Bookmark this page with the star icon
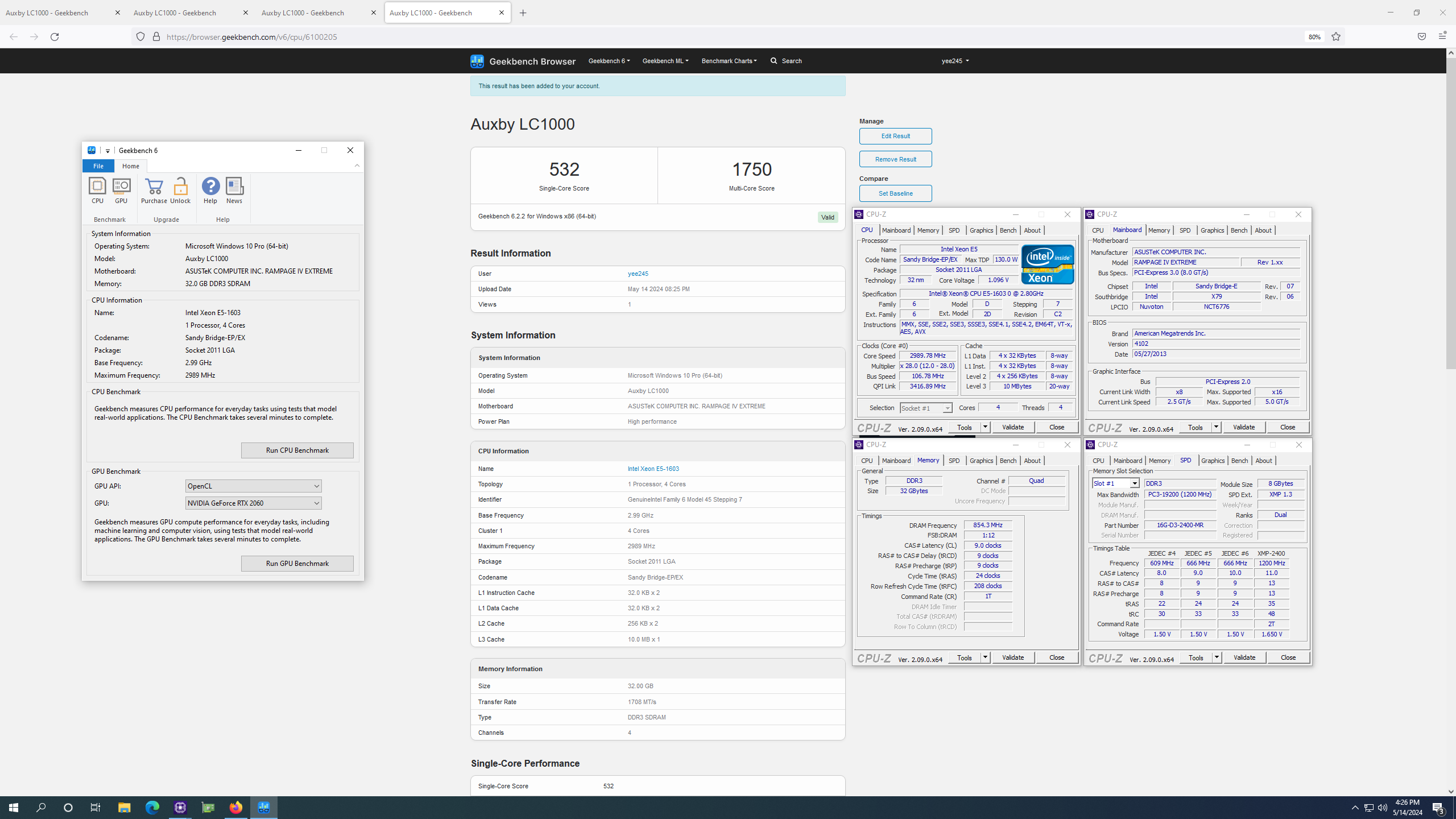The height and width of the screenshot is (819, 1456). pyautogui.click(x=1336, y=36)
